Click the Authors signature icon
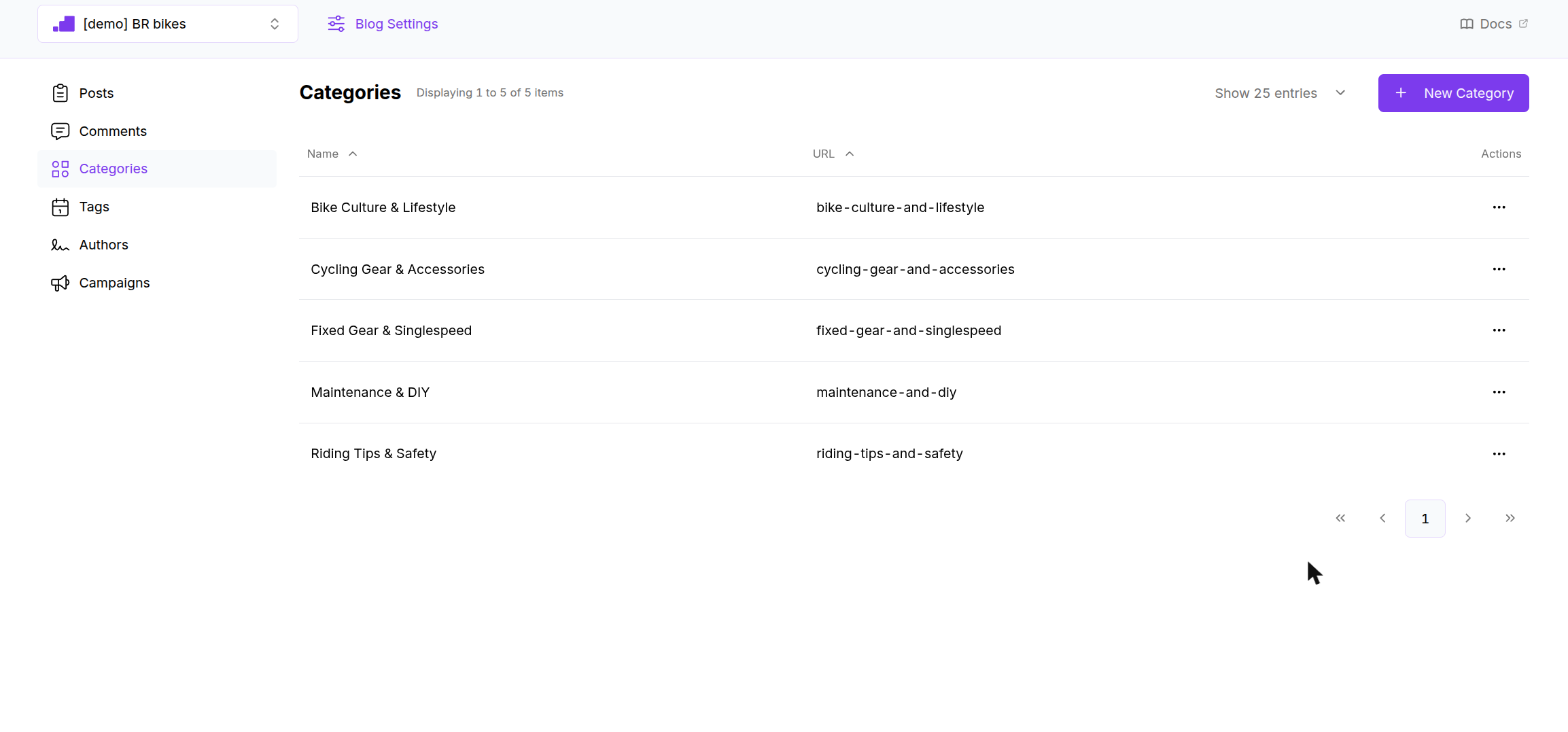 (x=60, y=245)
